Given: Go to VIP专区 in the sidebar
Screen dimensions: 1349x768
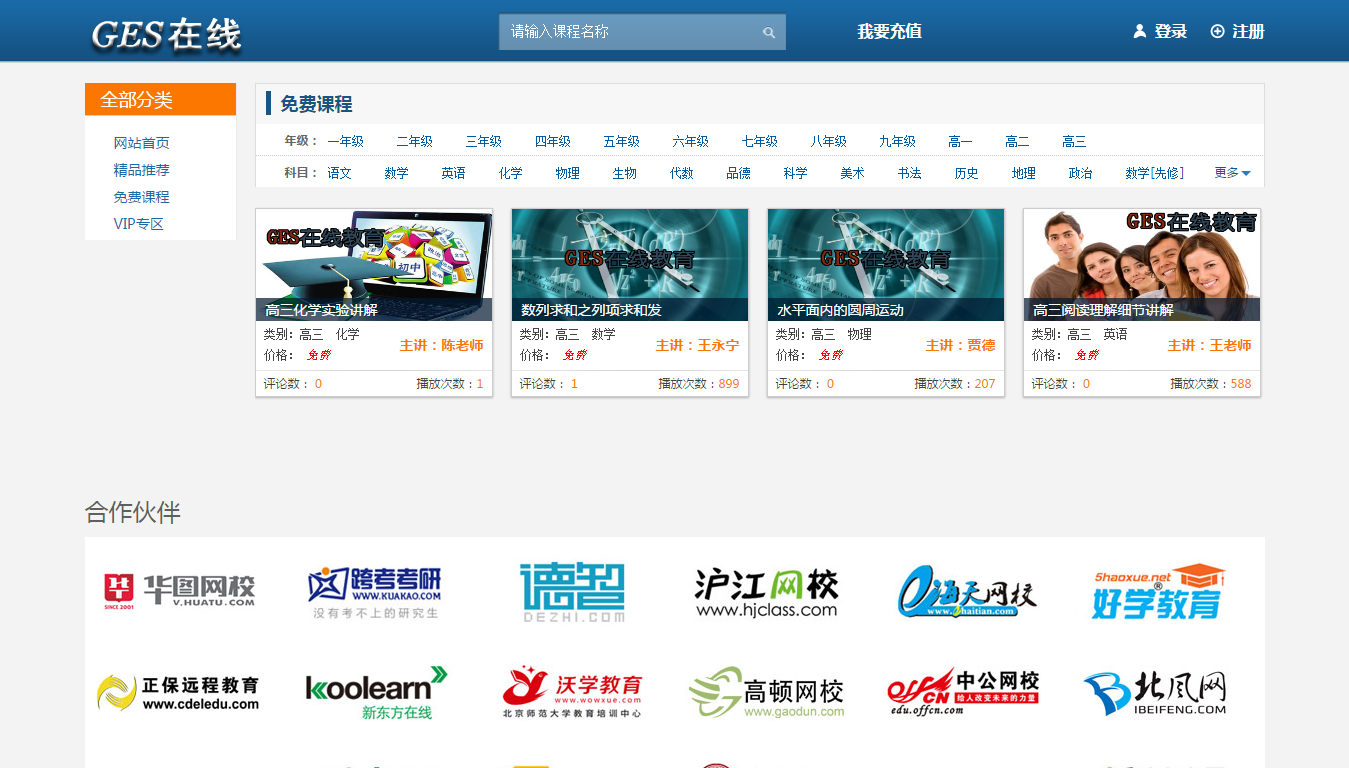Looking at the screenshot, I should coord(138,224).
